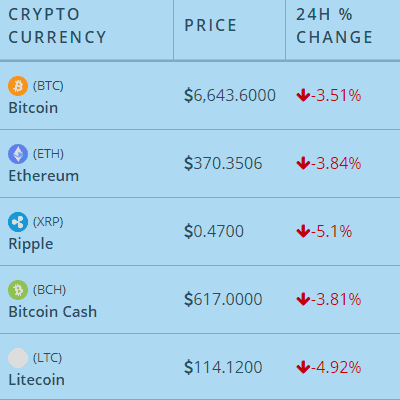
Task: Sort by the 24H % Change header
Action: point(334,26)
